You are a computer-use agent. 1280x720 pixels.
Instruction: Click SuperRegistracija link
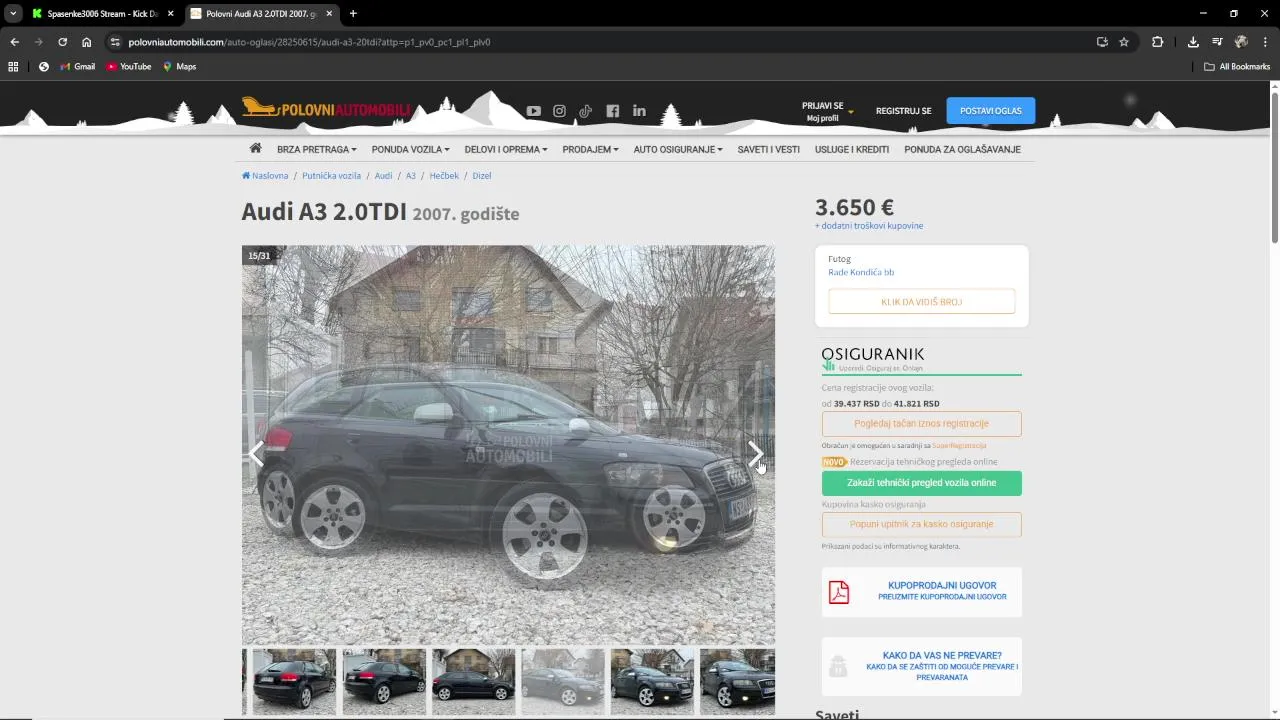tap(959, 446)
